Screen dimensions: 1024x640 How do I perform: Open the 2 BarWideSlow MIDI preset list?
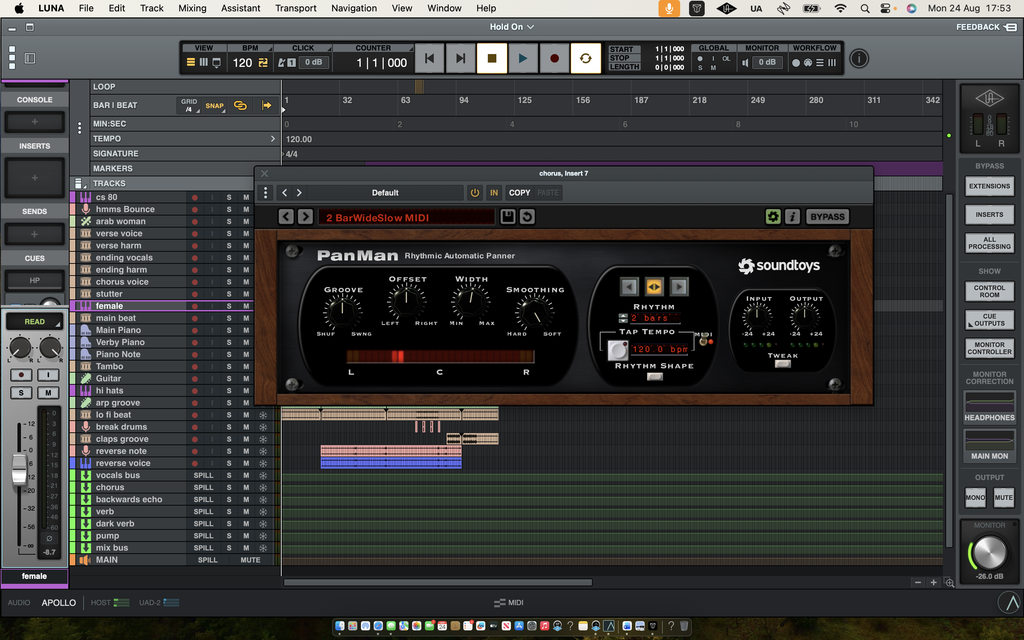point(406,217)
